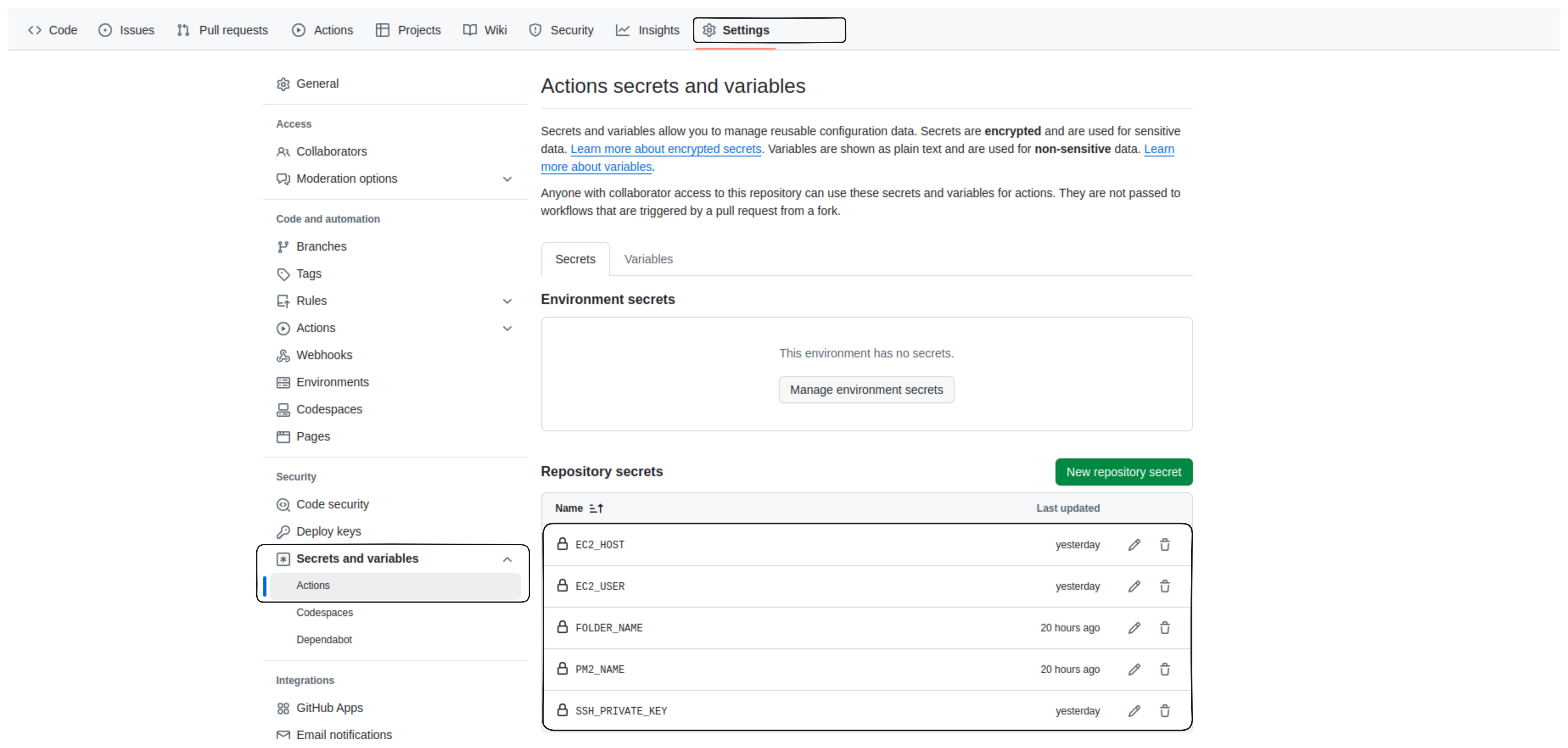Edit the FOLDER_NAME secret pencil icon
Image resolution: width=1568 pixels, height=748 pixels.
[1134, 628]
